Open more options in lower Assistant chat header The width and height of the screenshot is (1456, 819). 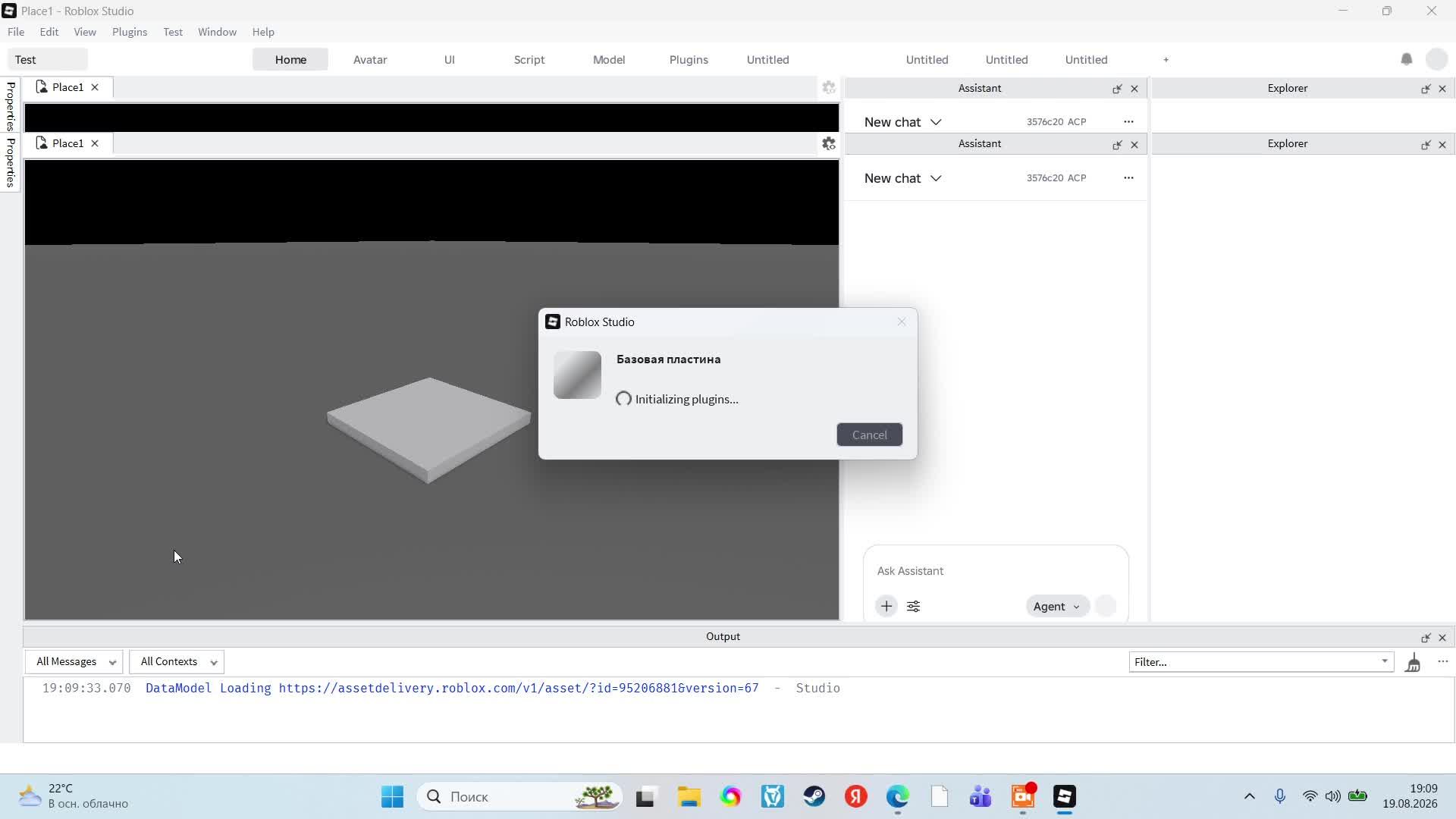(x=1128, y=177)
